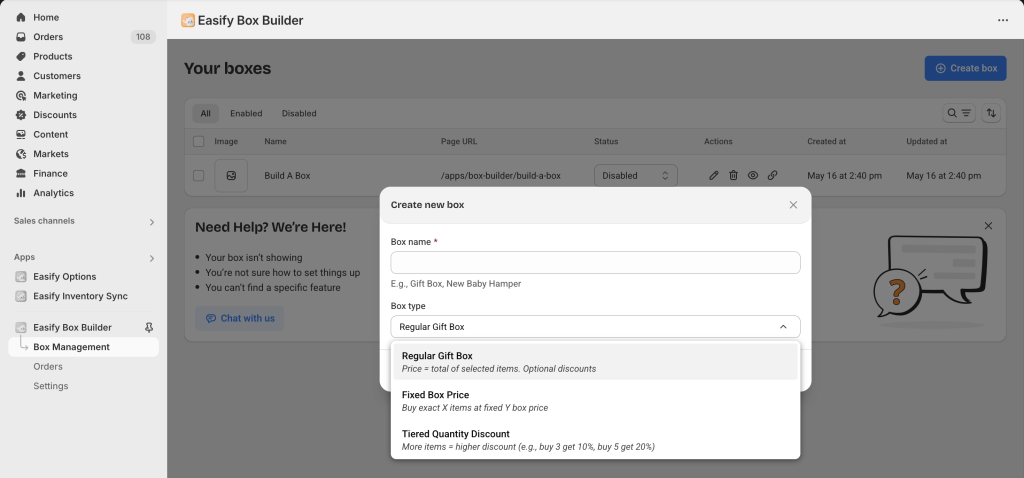Click the Analytics bar chart icon
Image resolution: width=1024 pixels, height=478 pixels.
(x=21, y=193)
